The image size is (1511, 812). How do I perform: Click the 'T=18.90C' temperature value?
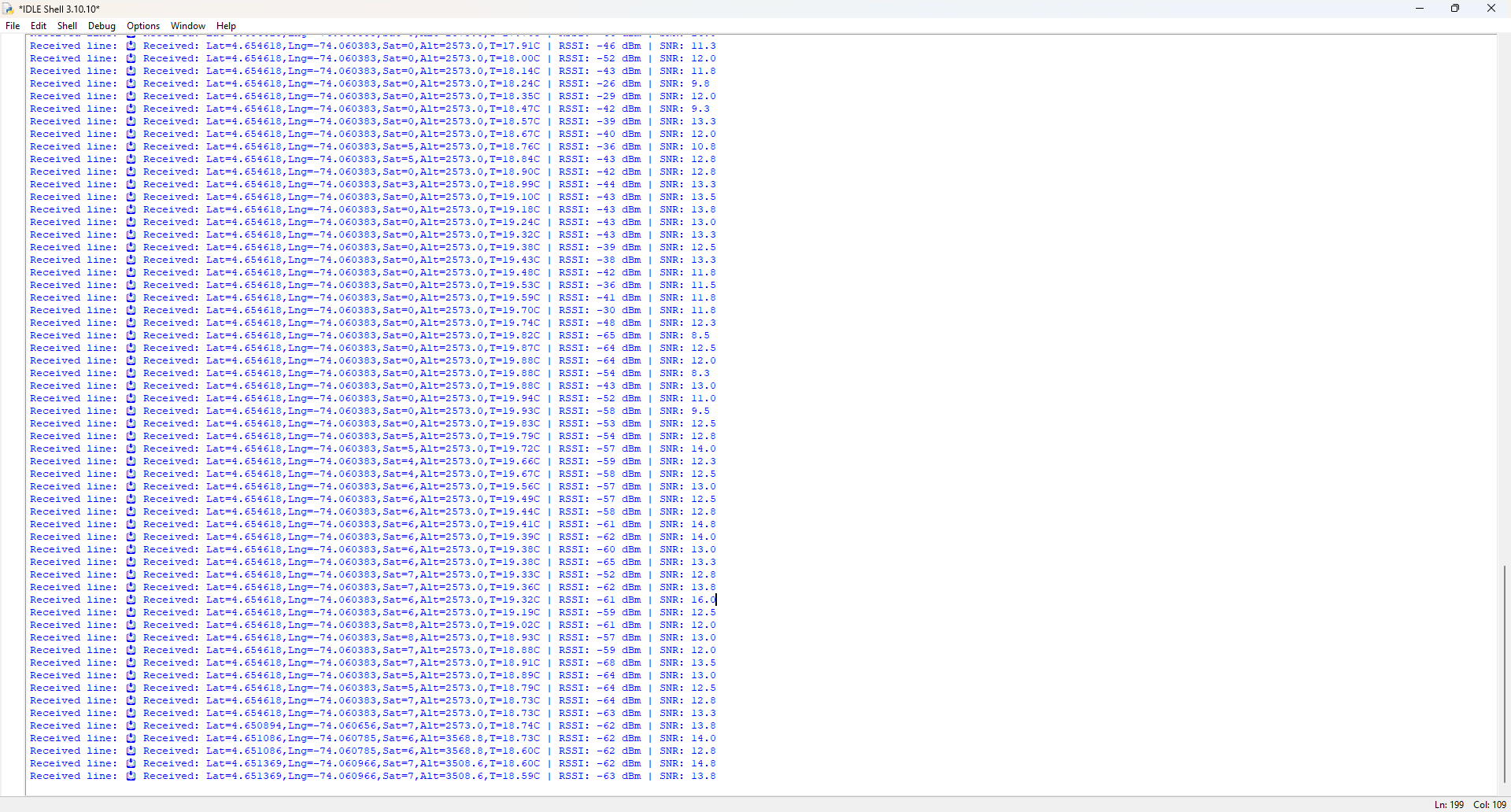point(515,172)
